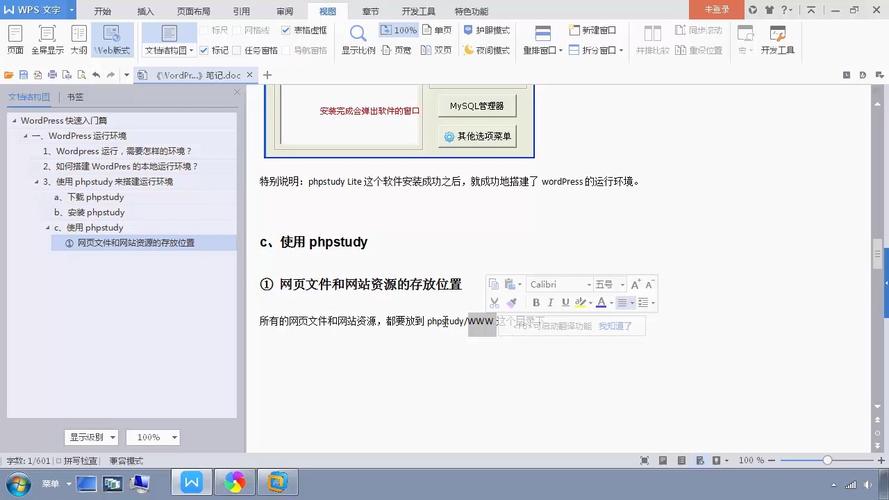Add a new document tab

(268, 75)
